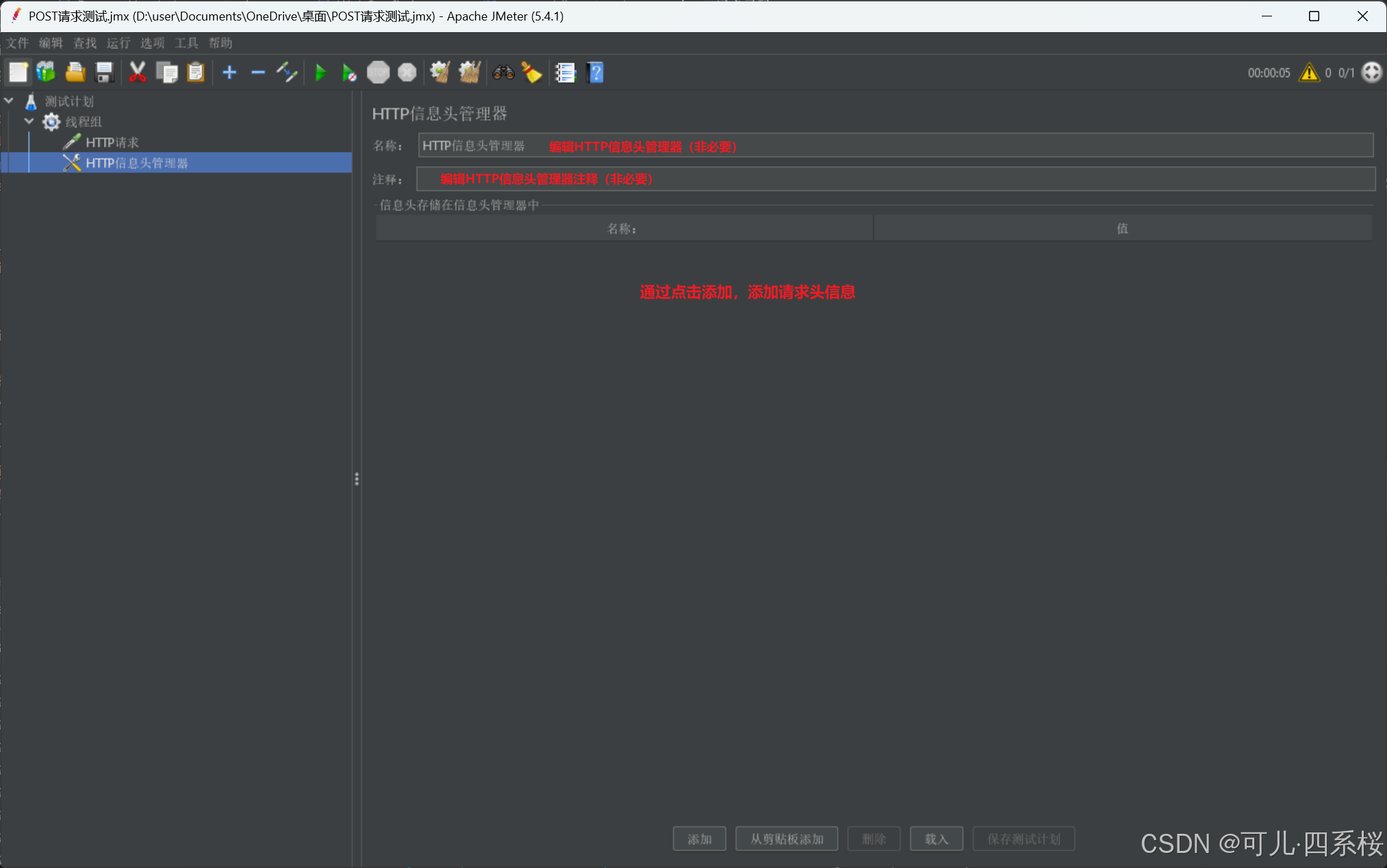The image size is (1387, 868).
Task: Collapse the 线程组 tree node
Action: [x=29, y=122]
